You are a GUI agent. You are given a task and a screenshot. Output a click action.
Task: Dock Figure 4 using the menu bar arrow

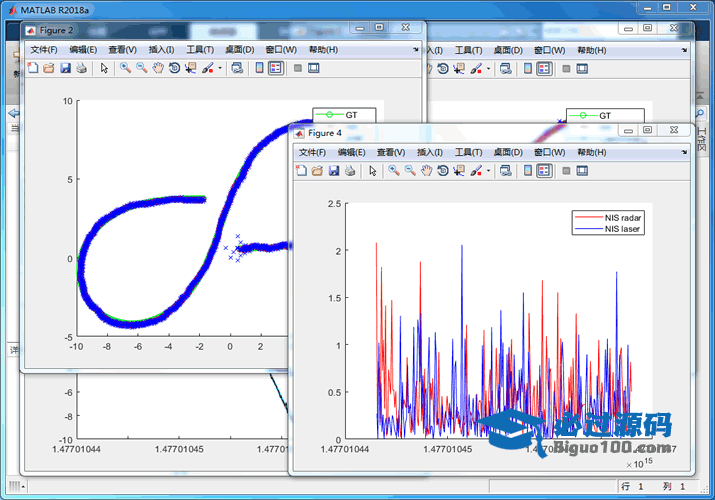click(684, 152)
